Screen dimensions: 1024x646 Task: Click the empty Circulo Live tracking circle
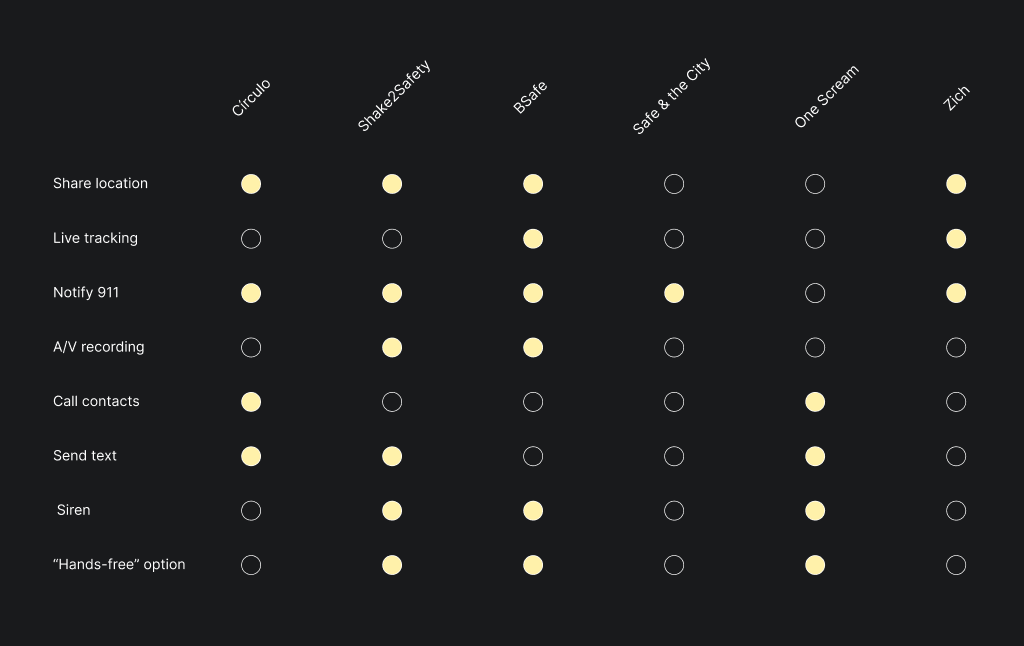tap(251, 239)
